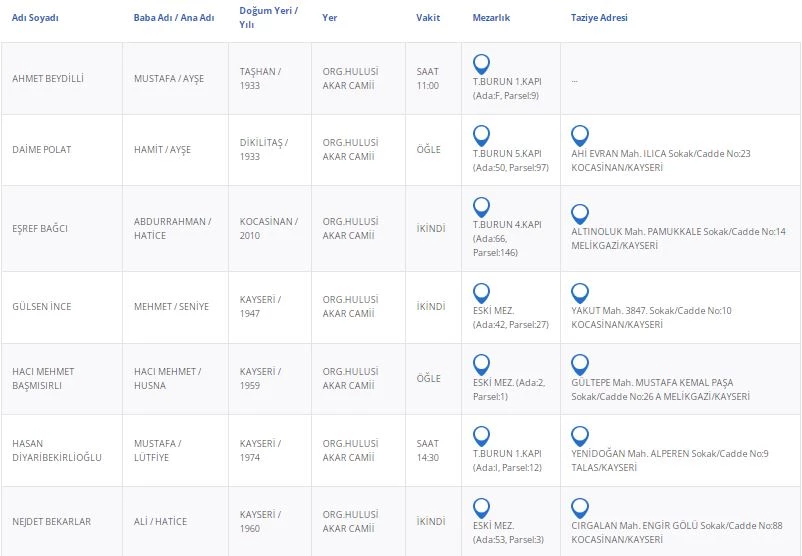Click cemetery map pin for Ahmet Beydilli
The width and height of the screenshot is (802, 556).
pos(481,63)
